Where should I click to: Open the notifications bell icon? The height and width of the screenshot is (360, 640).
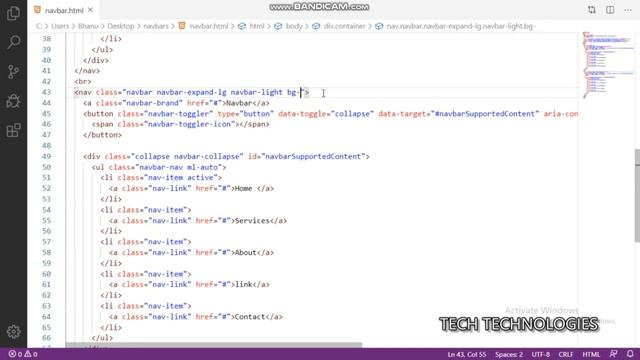tap(630, 354)
